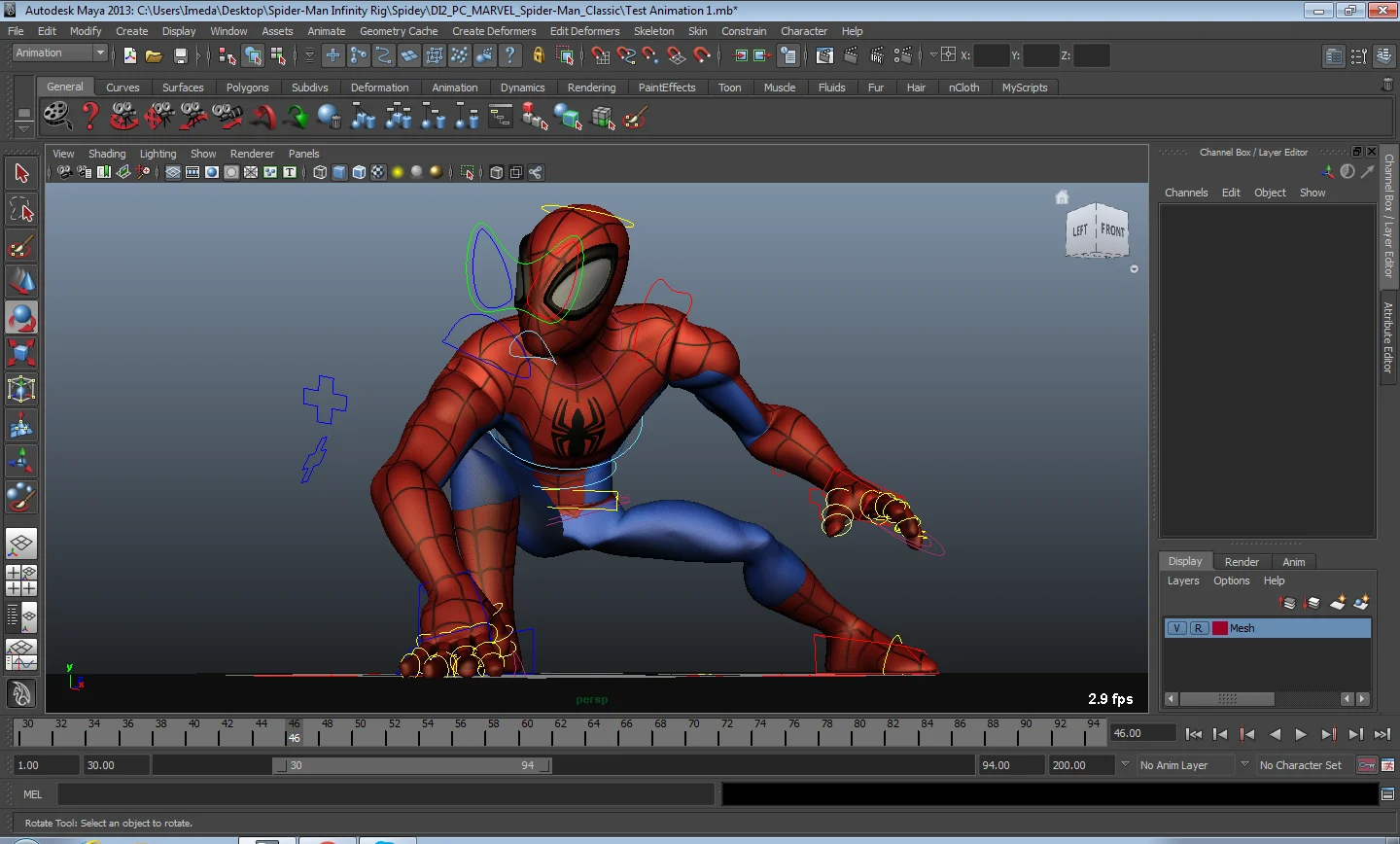Activate the Lasso select tool

pos(21,209)
